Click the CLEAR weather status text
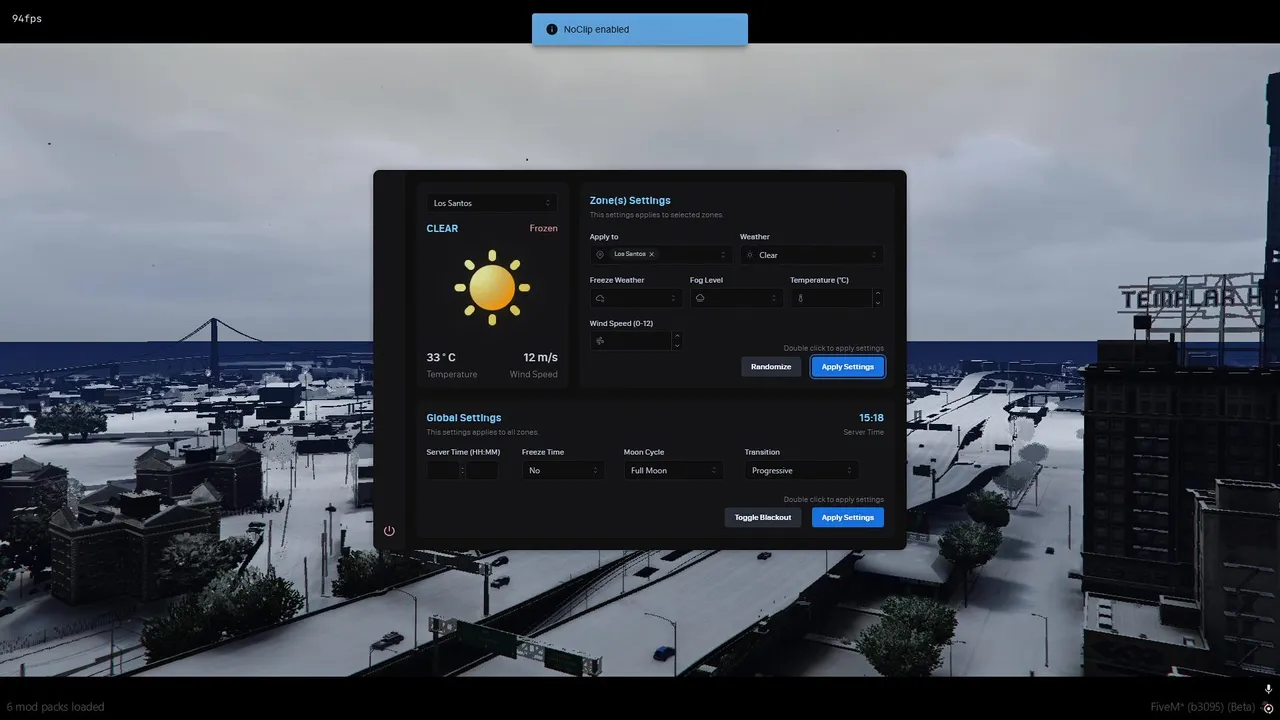This screenshot has height=720, width=1280. point(442,228)
